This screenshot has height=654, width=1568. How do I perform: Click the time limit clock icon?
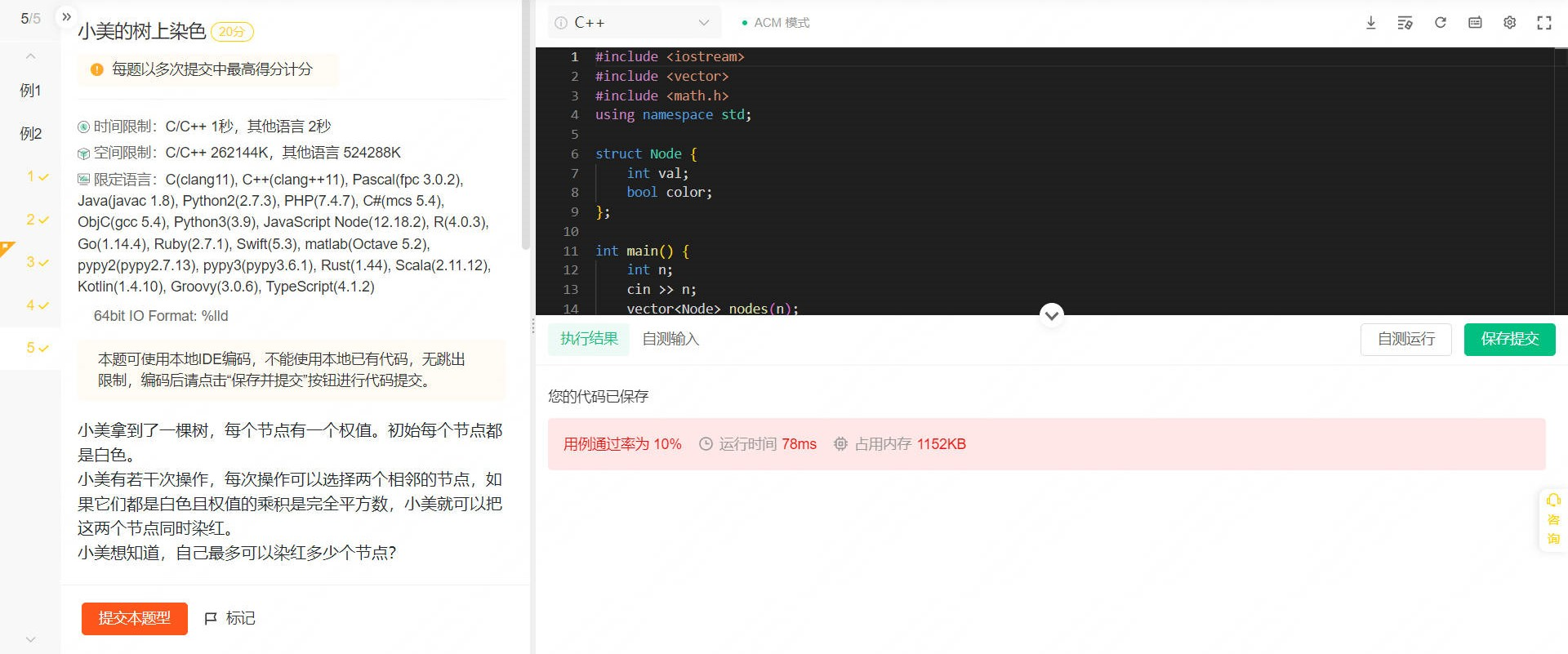[83, 127]
